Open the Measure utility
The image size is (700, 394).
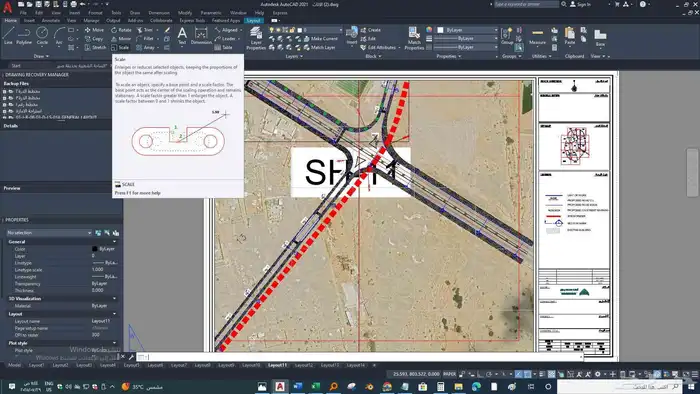point(538,37)
